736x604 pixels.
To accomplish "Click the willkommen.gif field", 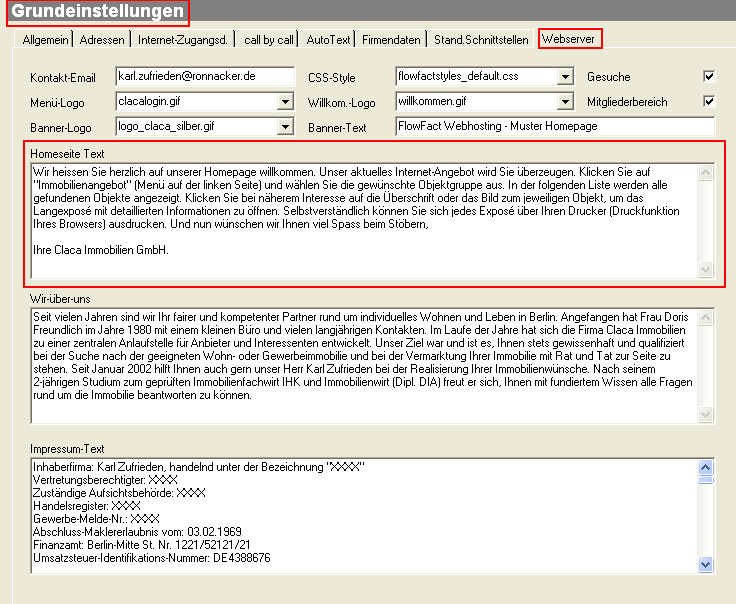I will (477, 101).
